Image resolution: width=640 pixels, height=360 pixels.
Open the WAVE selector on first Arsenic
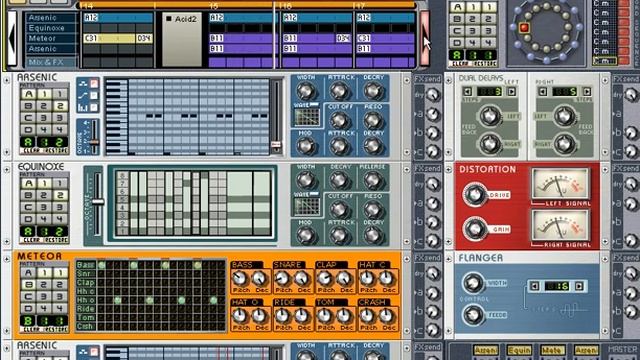pos(307,117)
